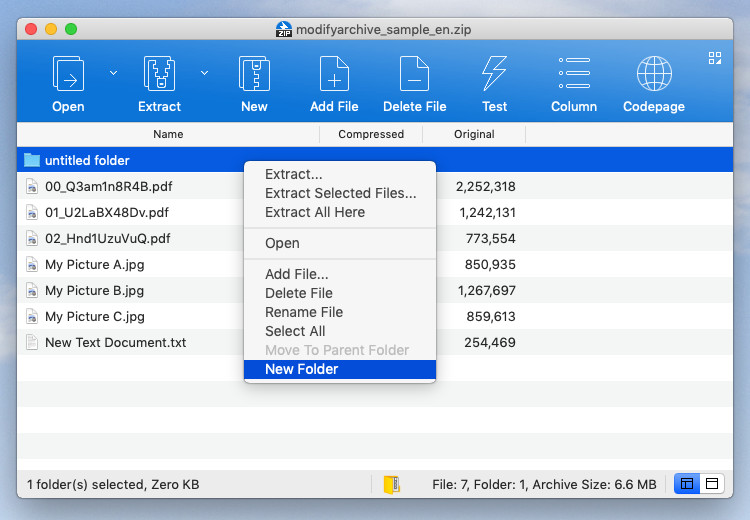Click the yellow zip archive icon in status bar
The height and width of the screenshot is (520, 750).
[x=391, y=485]
